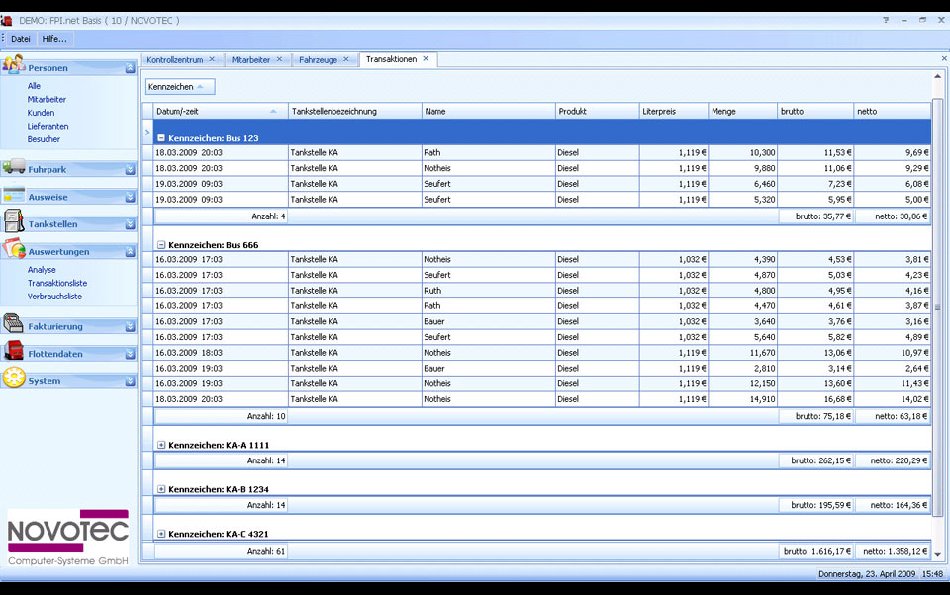The width and height of the screenshot is (950, 595).
Task: Click the Fuhrpark truck icon
Action: tap(13, 168)
